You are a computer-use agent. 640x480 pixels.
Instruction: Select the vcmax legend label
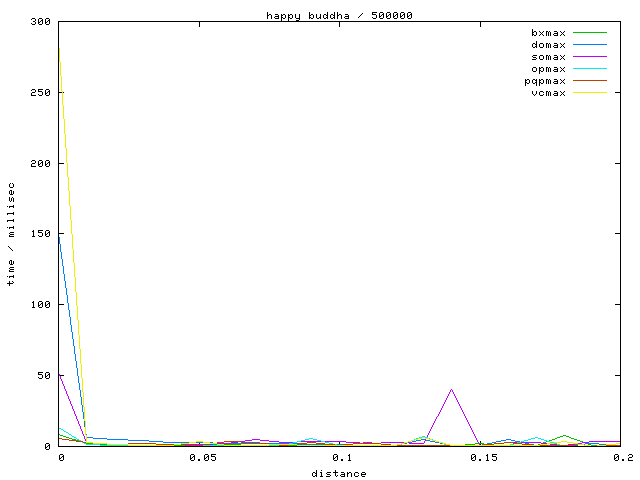point(548,93)
